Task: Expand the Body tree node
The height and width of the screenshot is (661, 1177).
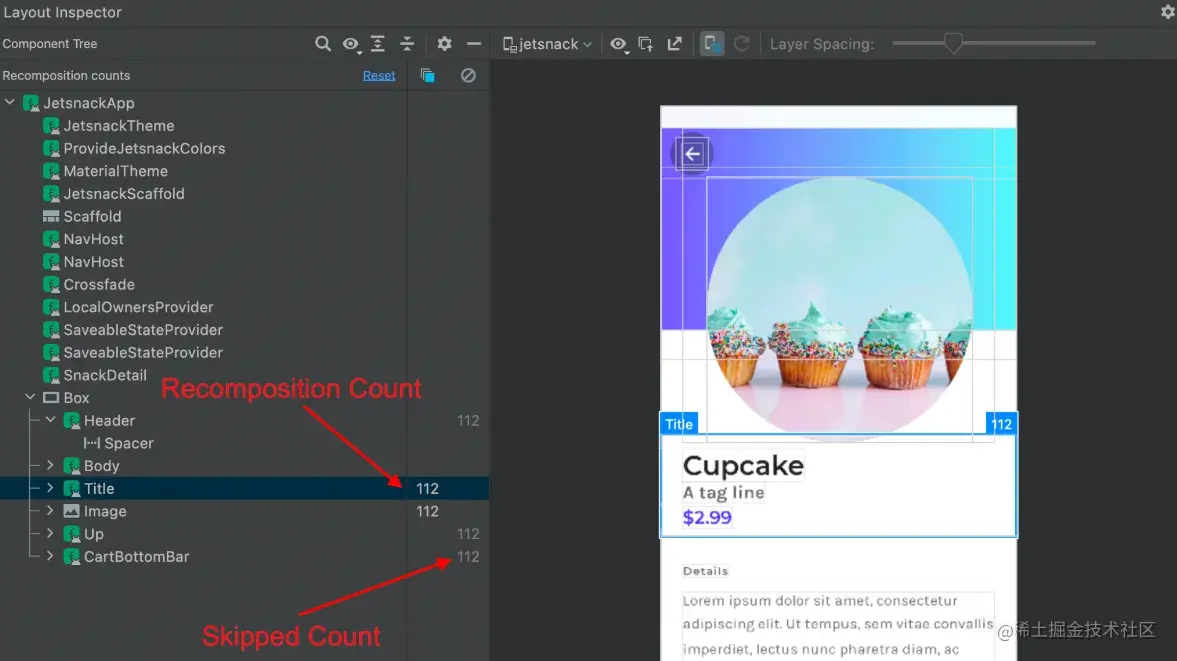Action: pyautogui.click(x=50, y=466)
